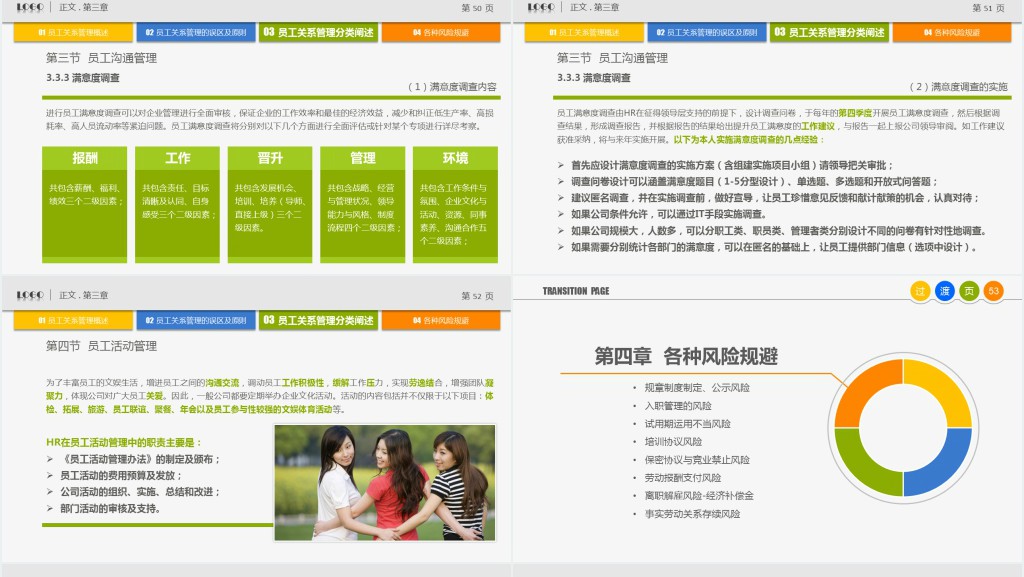Click the 规章制度制定、公示风险 bullet
Viewport: 1024px width, 577px height.
[697, 388]
